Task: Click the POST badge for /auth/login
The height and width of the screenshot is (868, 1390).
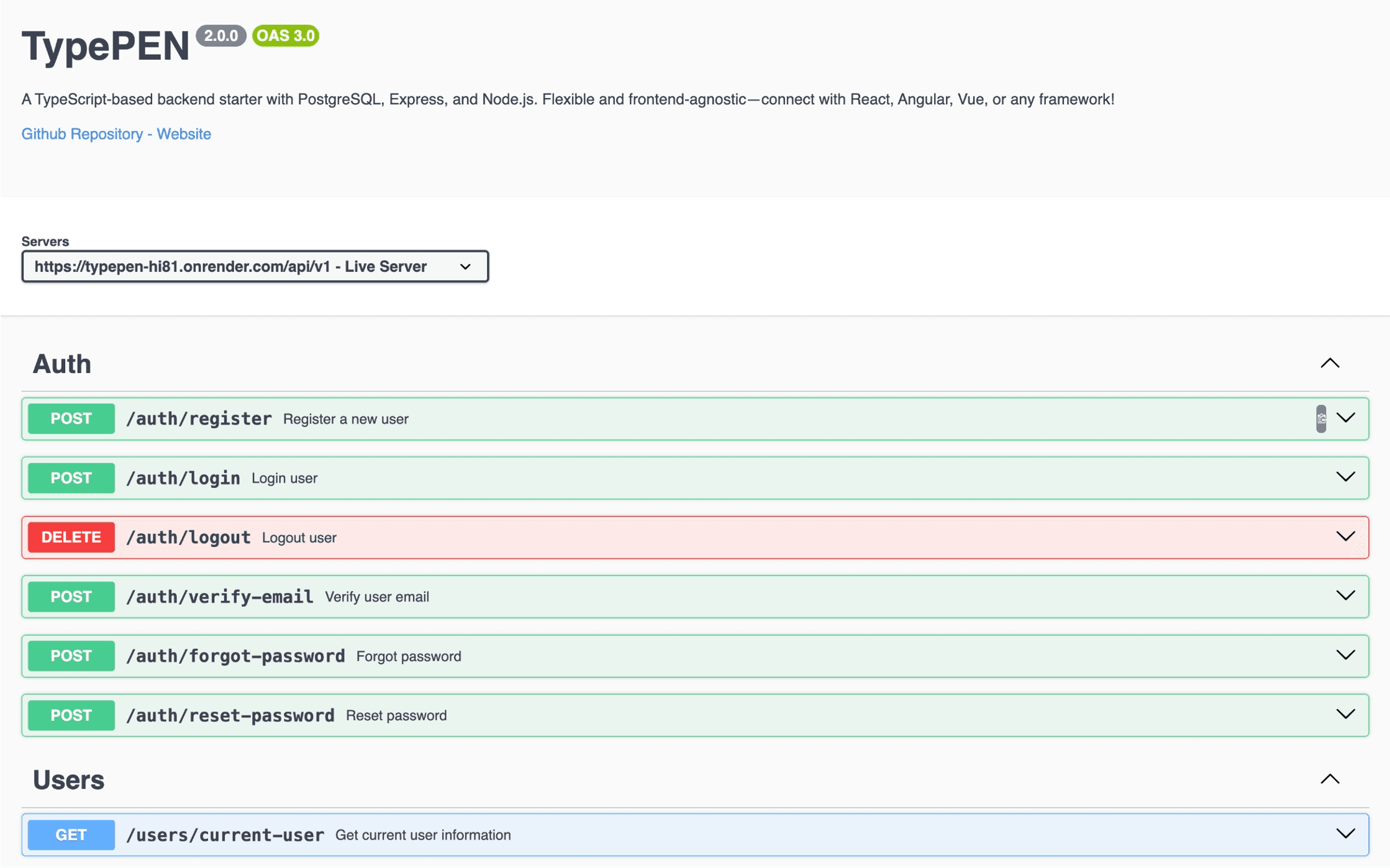Action: 71,478
